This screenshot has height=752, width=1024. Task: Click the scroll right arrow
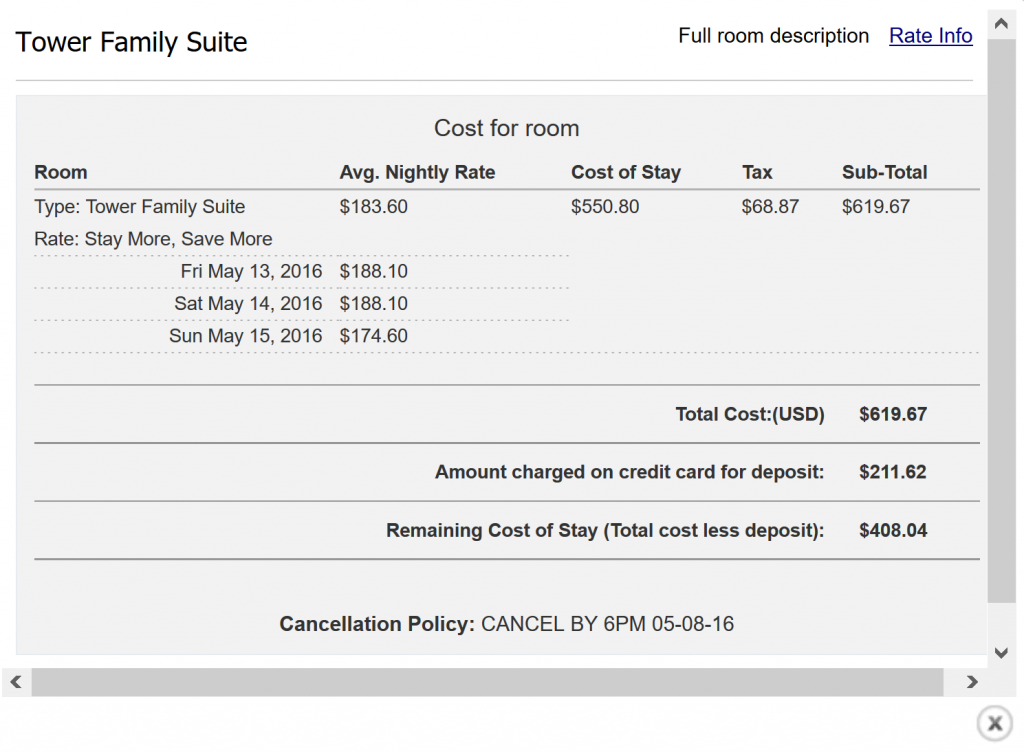click(x=972, y=682)
